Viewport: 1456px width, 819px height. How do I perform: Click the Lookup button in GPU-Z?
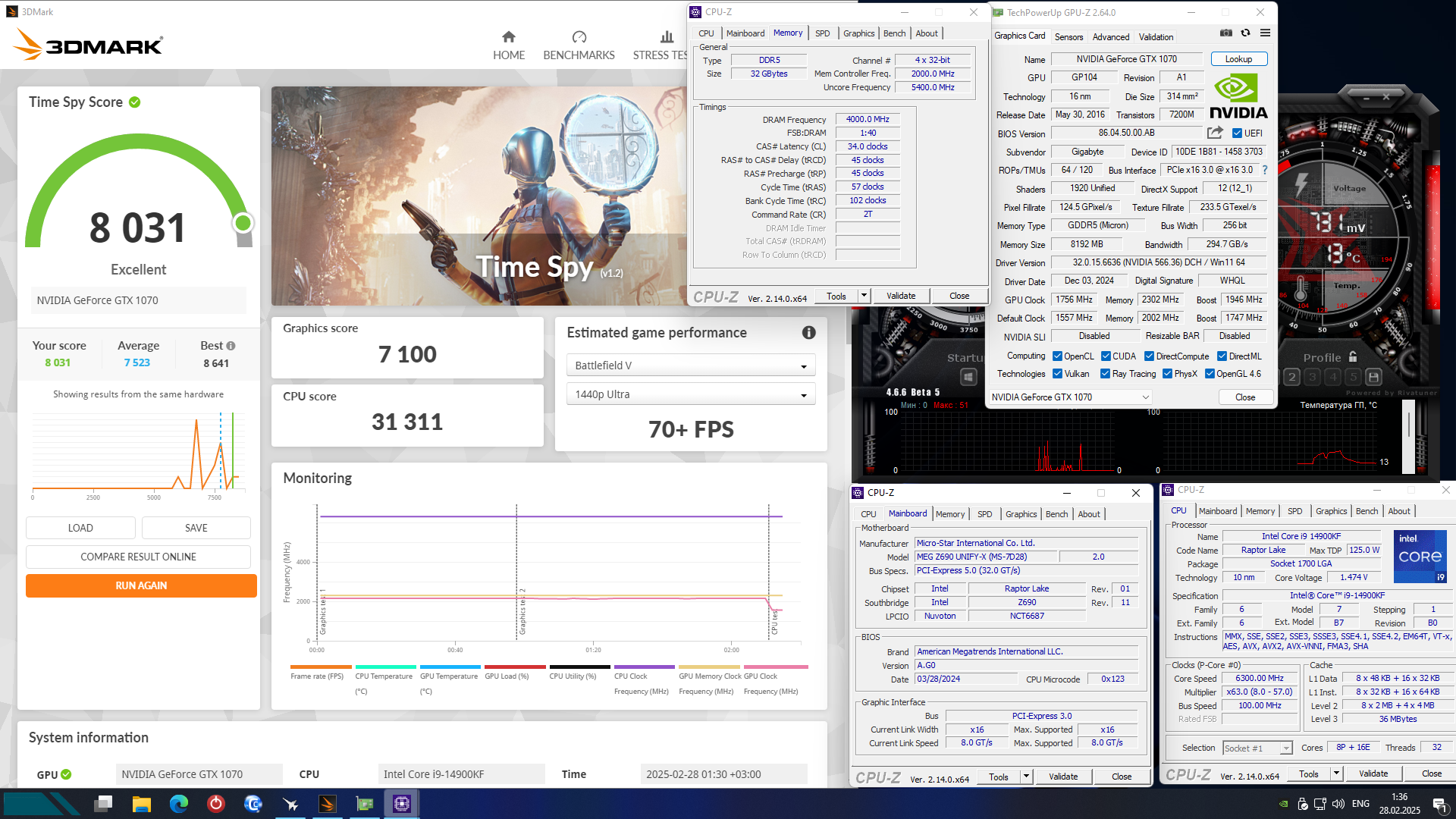[x=1238, y=59]
